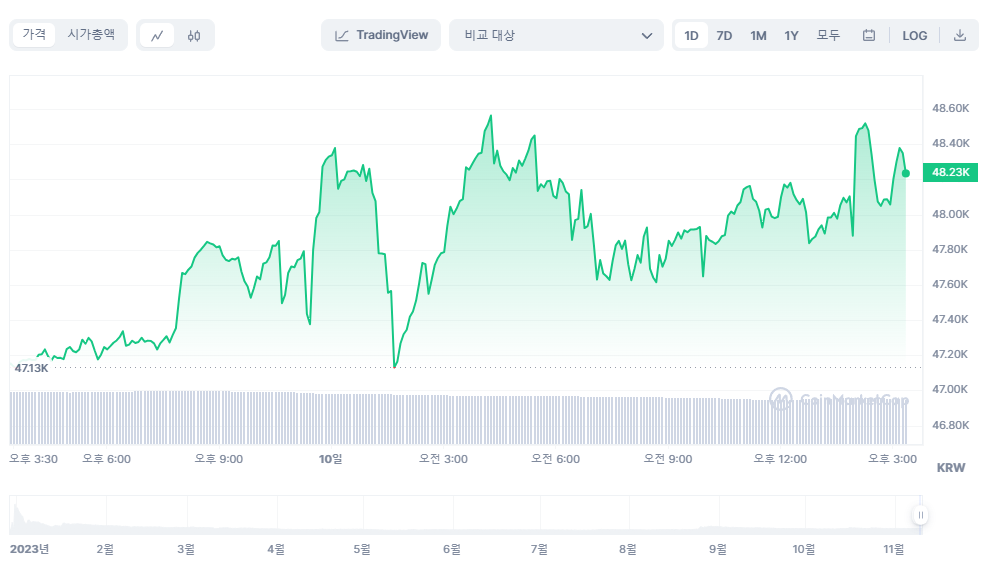The height and width of the screenshot is (571, 991).
Task: Click 10일 date label on axis
Action: [x=331, y=459]
